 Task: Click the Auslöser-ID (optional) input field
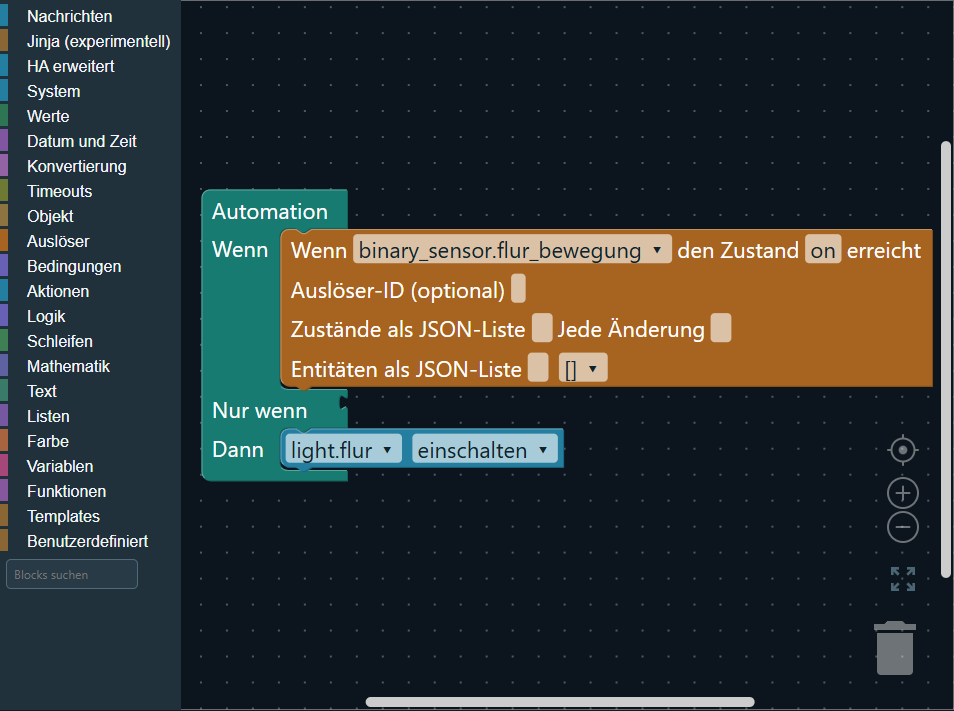[518, 288]
